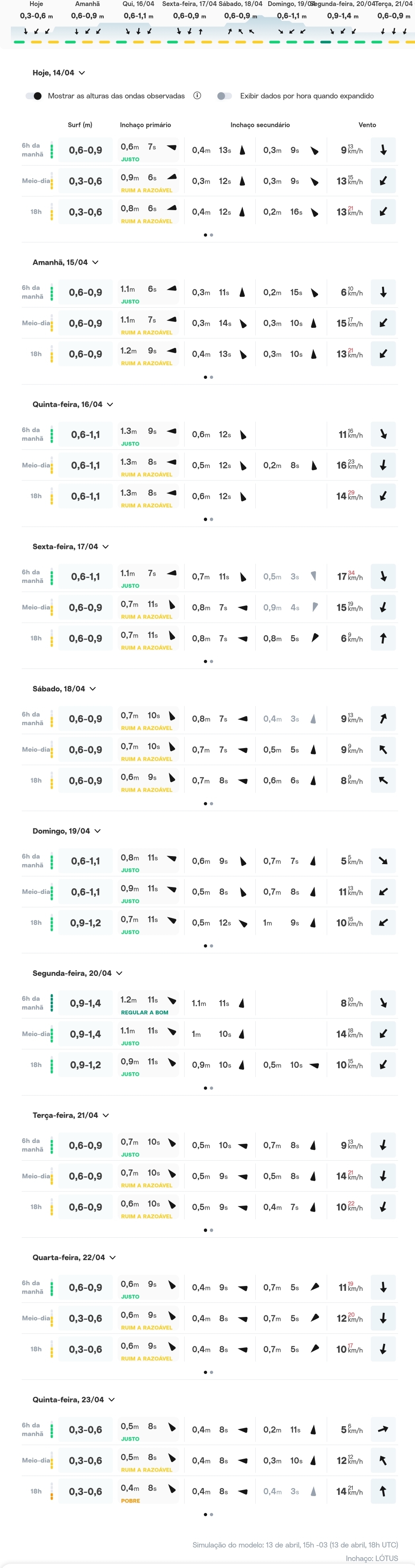Click the wind arrow for Quarta-feira 22/04 18h row

[x=383, y=1349]
